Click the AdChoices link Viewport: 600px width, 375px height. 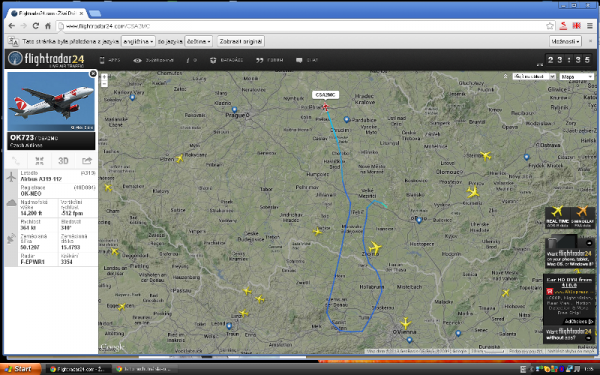pyautogui.click(x=578, y=321)
